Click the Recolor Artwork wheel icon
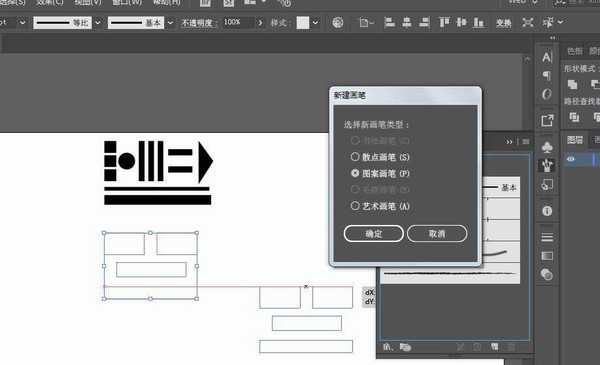The height and width of the screenshot is (365, 600). (338, 23)
